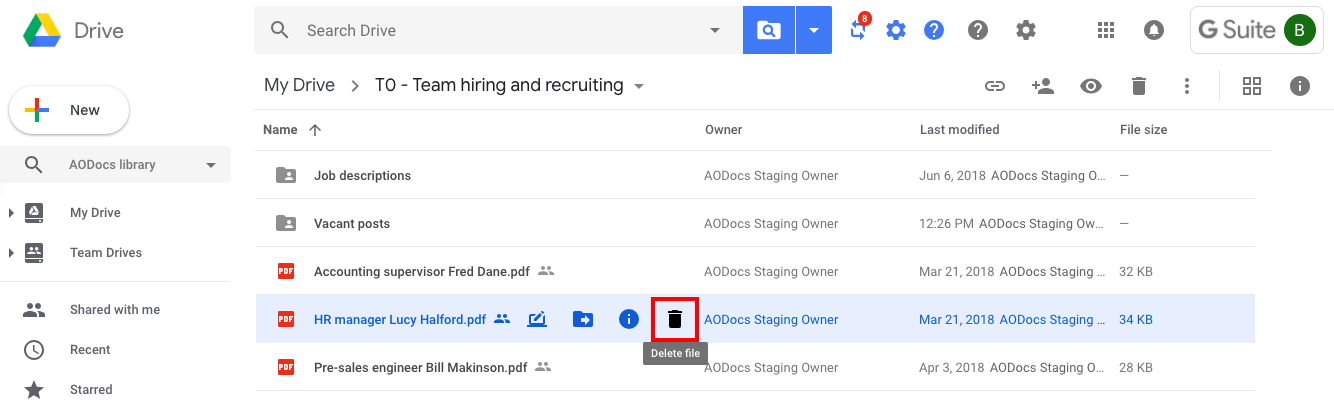Switch to grid view layout
This screenshot has height=402, width=1334.
pos(1252,86)
